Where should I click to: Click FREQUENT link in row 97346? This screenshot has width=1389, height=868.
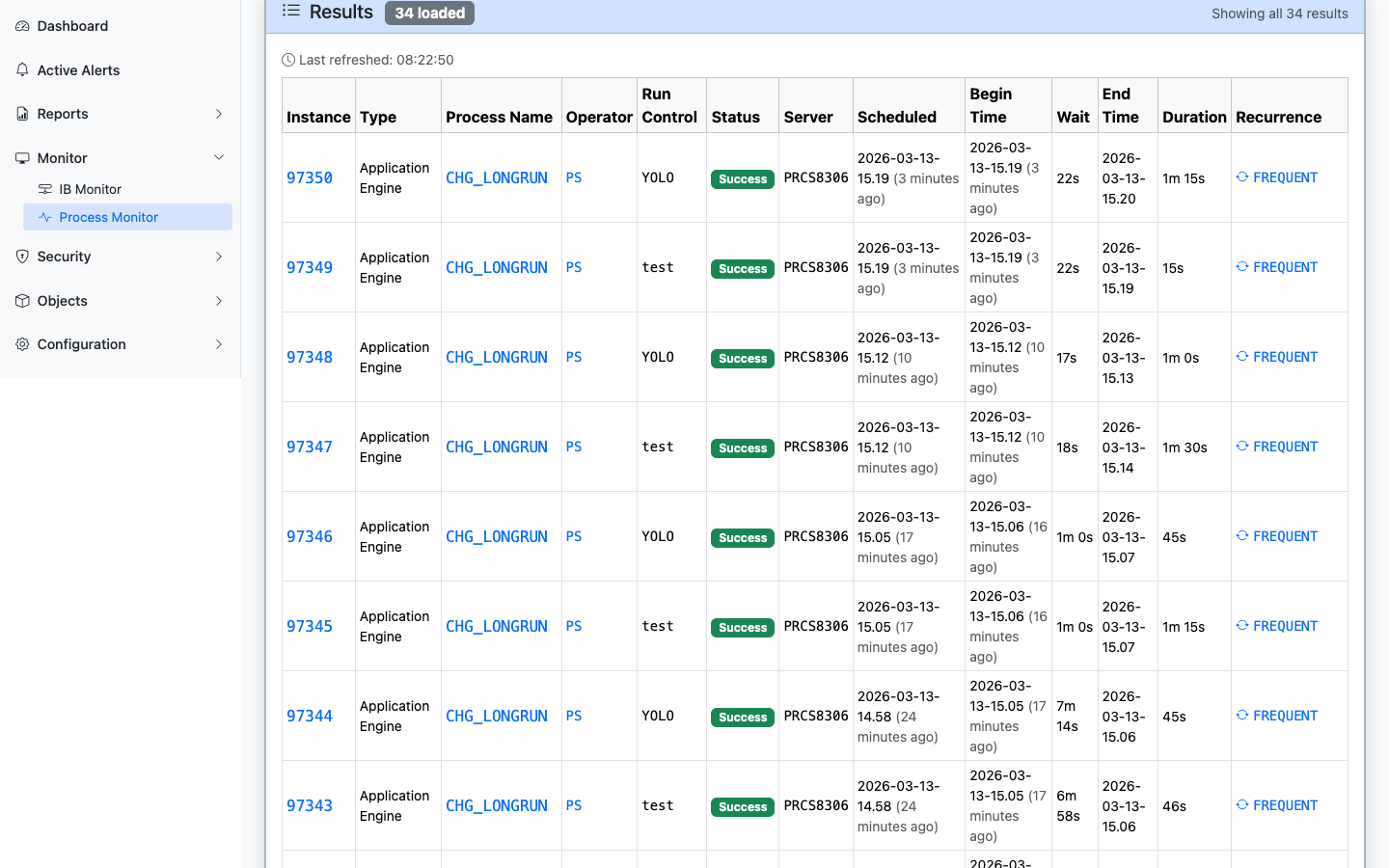coord(1285,536)
